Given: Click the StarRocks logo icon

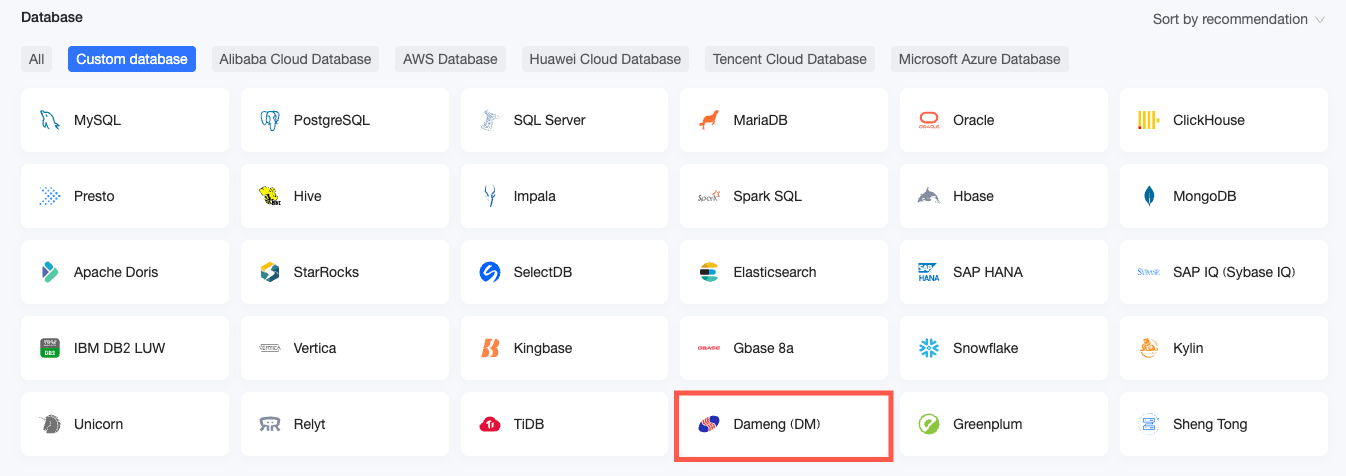Looking at the screenshot, I should pyautogui.click(x=269, y=272).
